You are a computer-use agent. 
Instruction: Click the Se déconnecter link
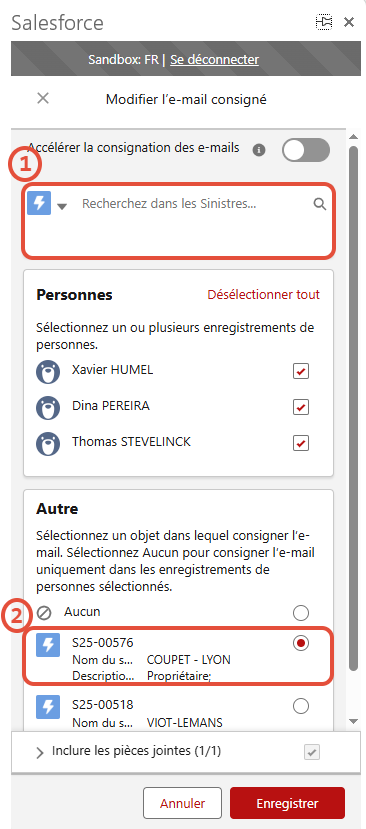point(214,60)
